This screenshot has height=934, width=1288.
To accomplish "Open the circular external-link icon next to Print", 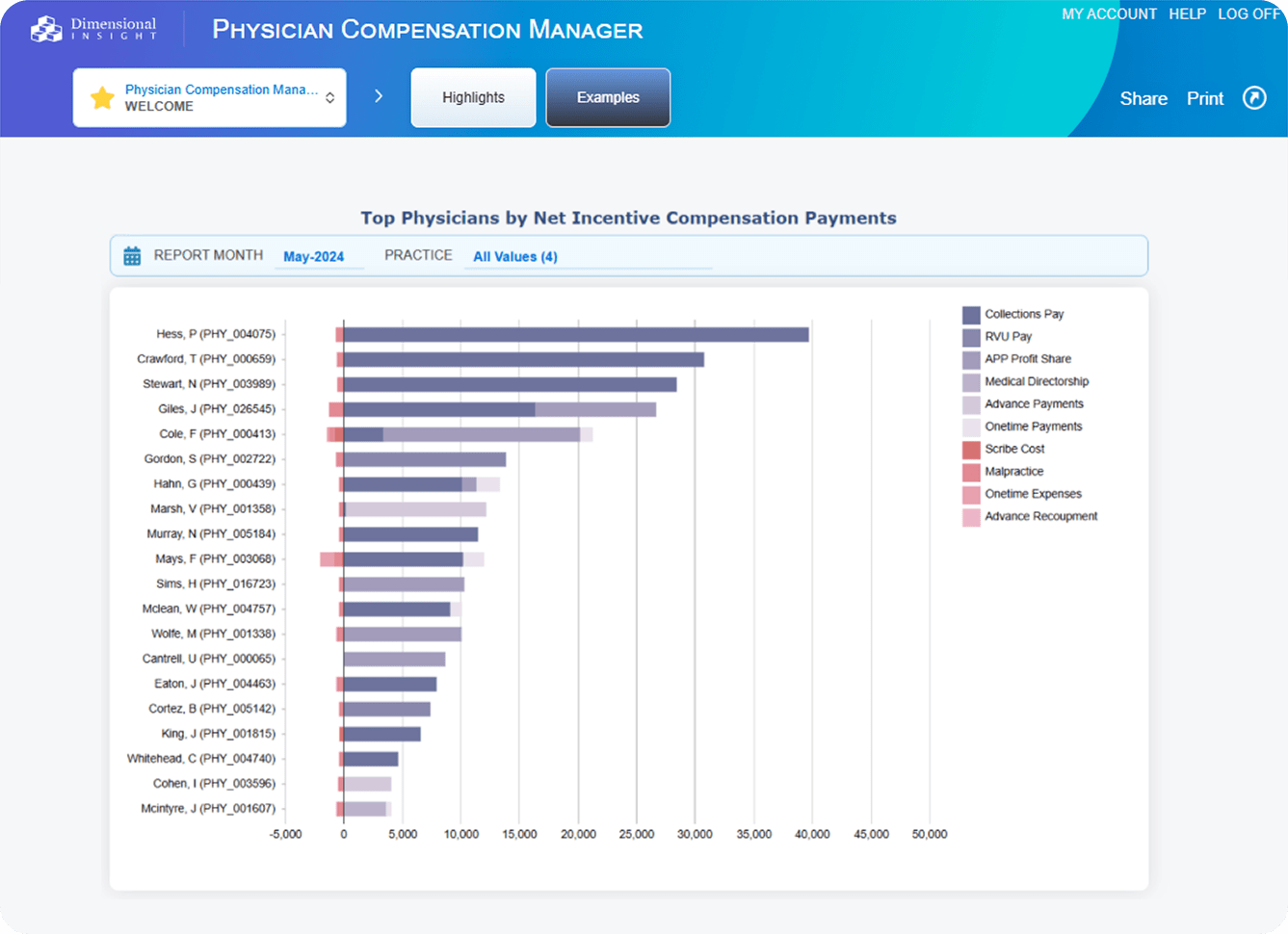I will tap(1254, 98).
